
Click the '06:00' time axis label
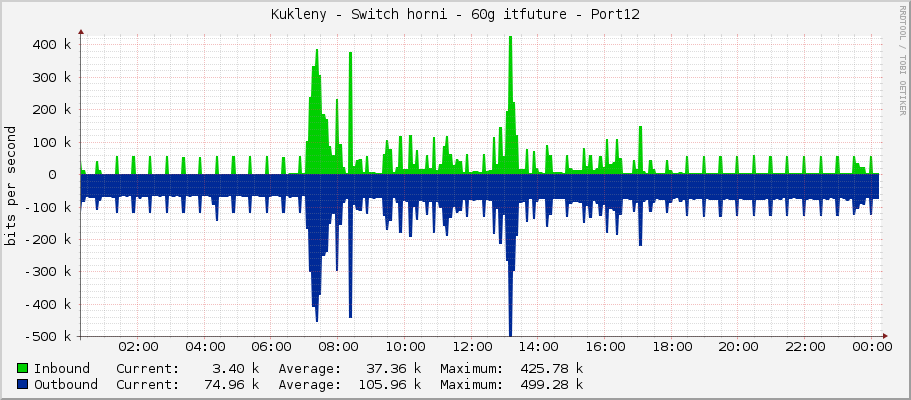tap(271, 347)
